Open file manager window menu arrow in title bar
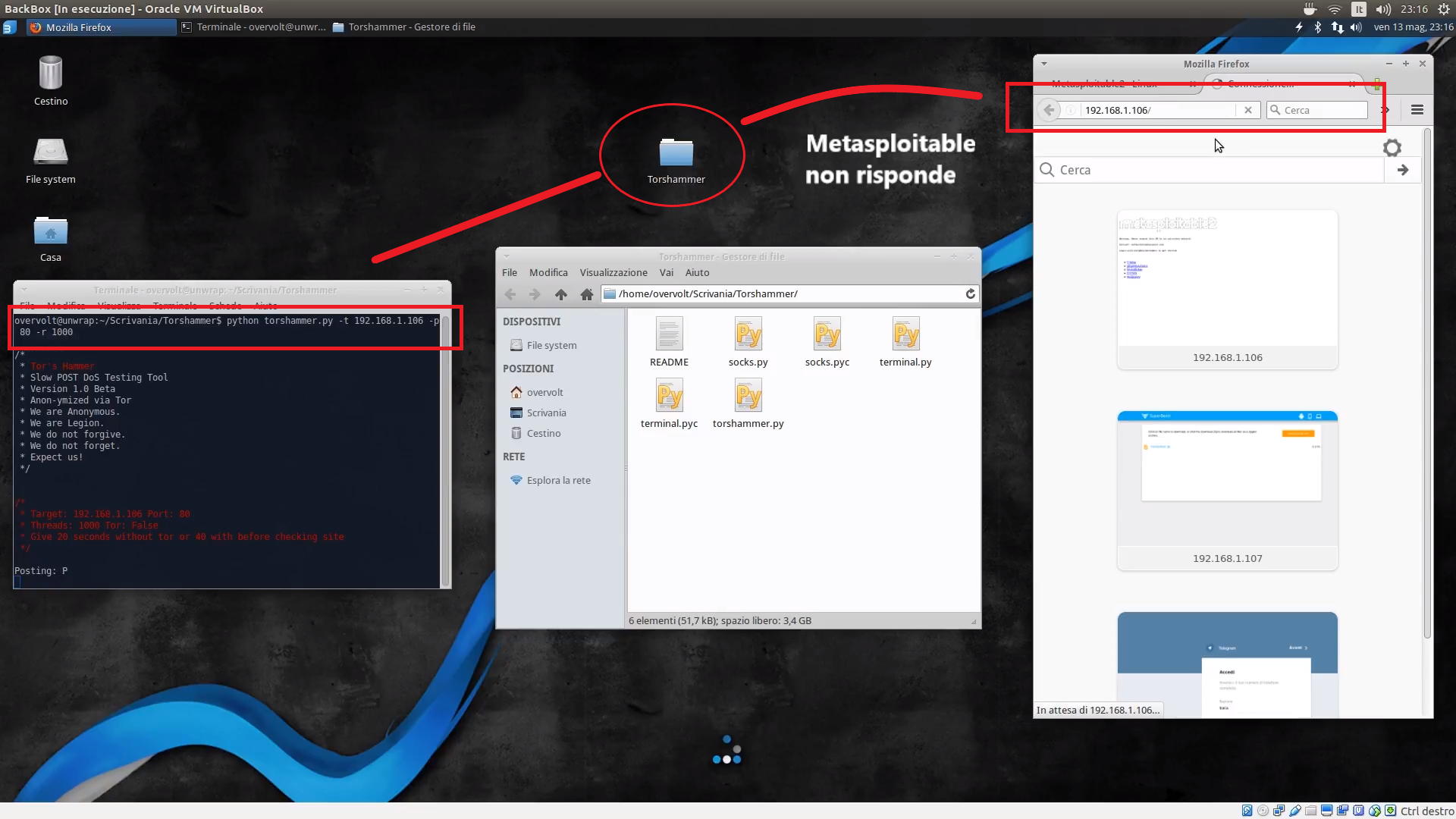This screenshot has width=1456, height=819. [x=507, y=256]
